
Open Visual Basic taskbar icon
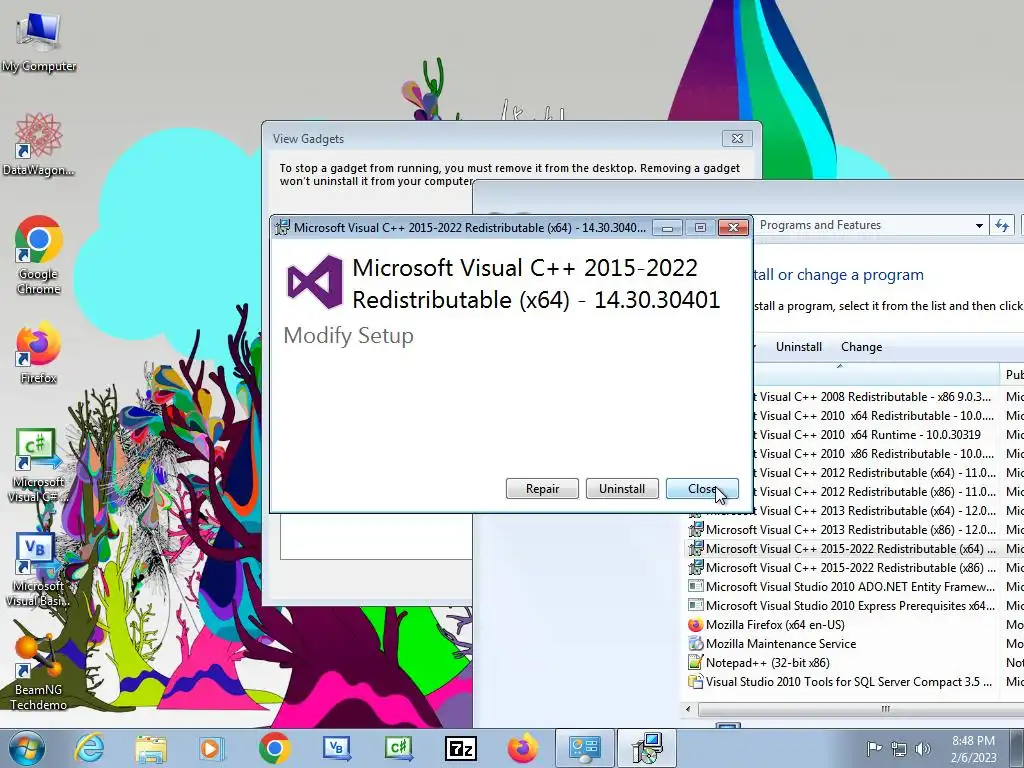click(336, 748)
